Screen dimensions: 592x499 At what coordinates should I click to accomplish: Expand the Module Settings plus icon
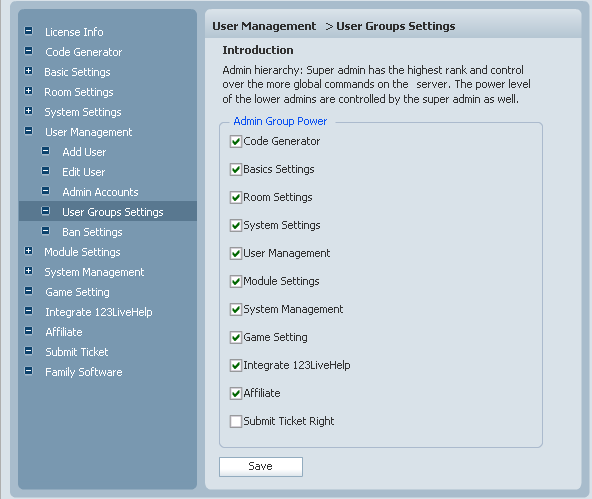click(28, 251)
